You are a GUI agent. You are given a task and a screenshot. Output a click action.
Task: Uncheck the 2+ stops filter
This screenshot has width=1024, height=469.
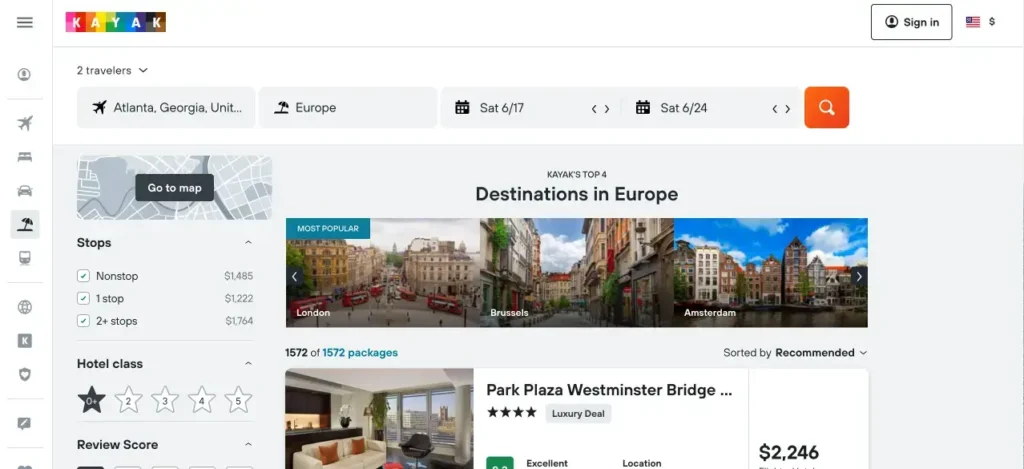click(83, 321)
